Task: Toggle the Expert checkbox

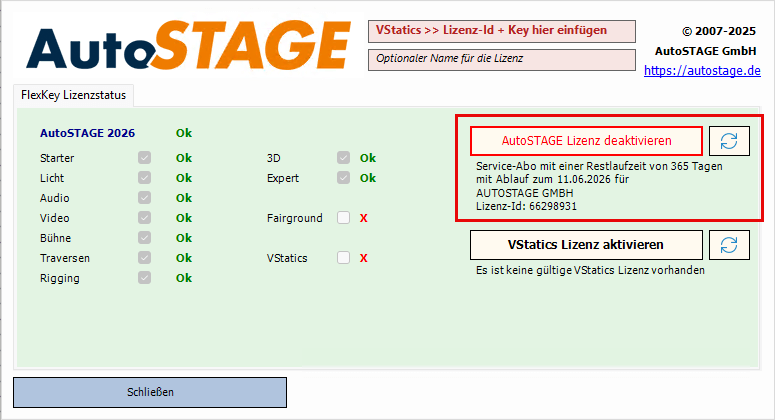Action: (x=344, y=177)
